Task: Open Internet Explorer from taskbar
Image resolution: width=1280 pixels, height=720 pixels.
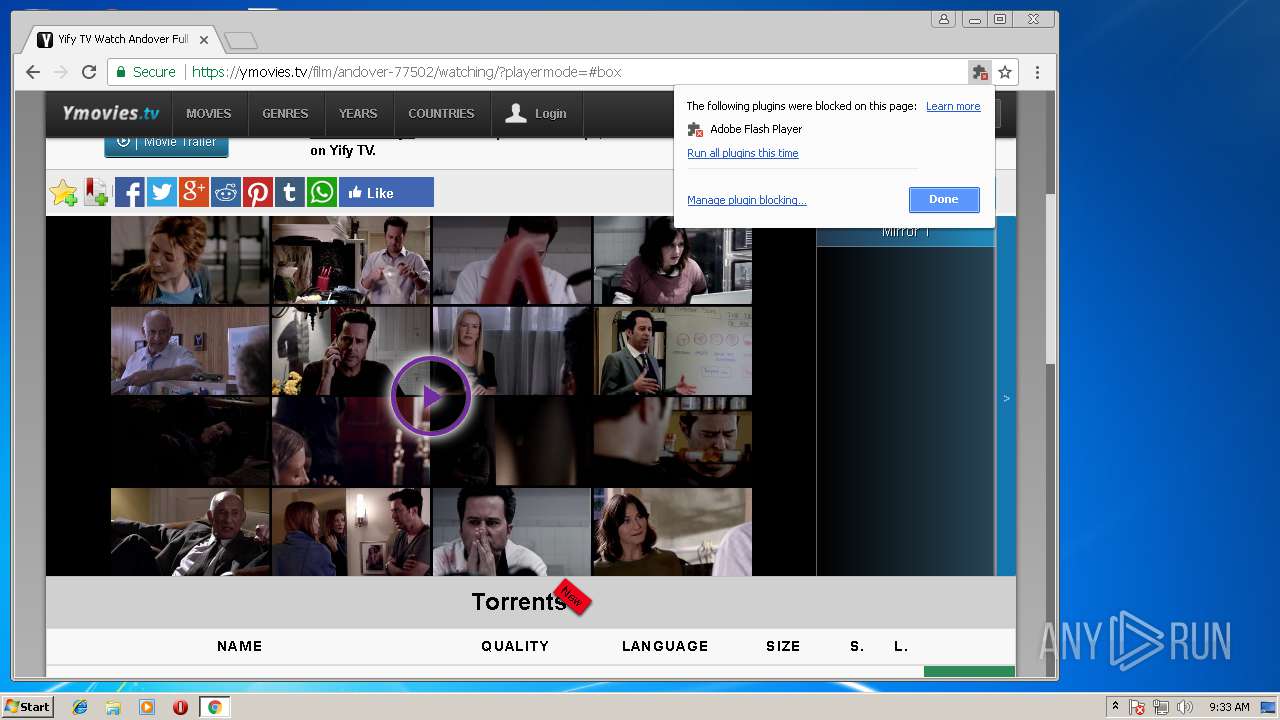Action: (x=80, y=707)
